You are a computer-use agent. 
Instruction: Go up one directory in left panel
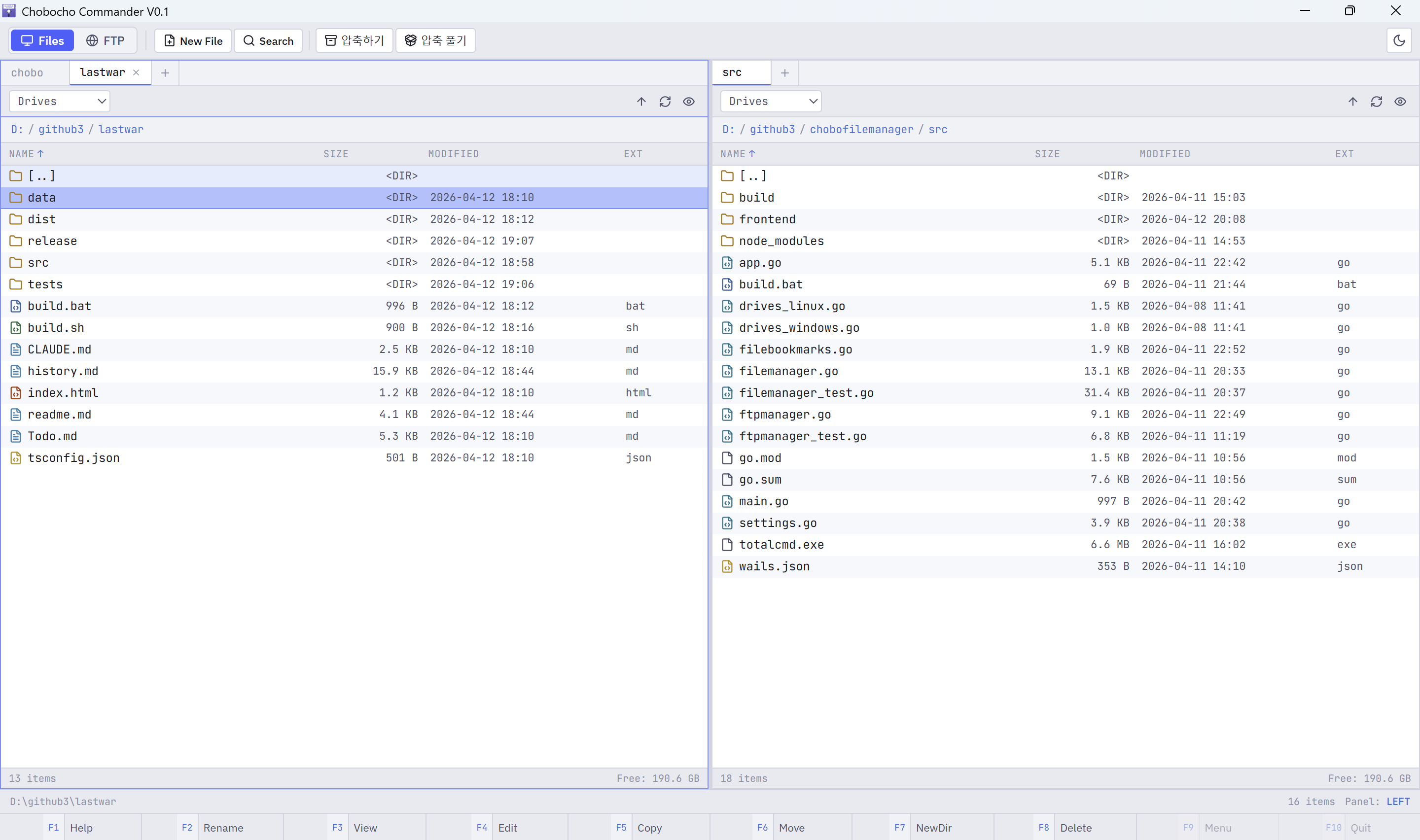pos(640,102)
